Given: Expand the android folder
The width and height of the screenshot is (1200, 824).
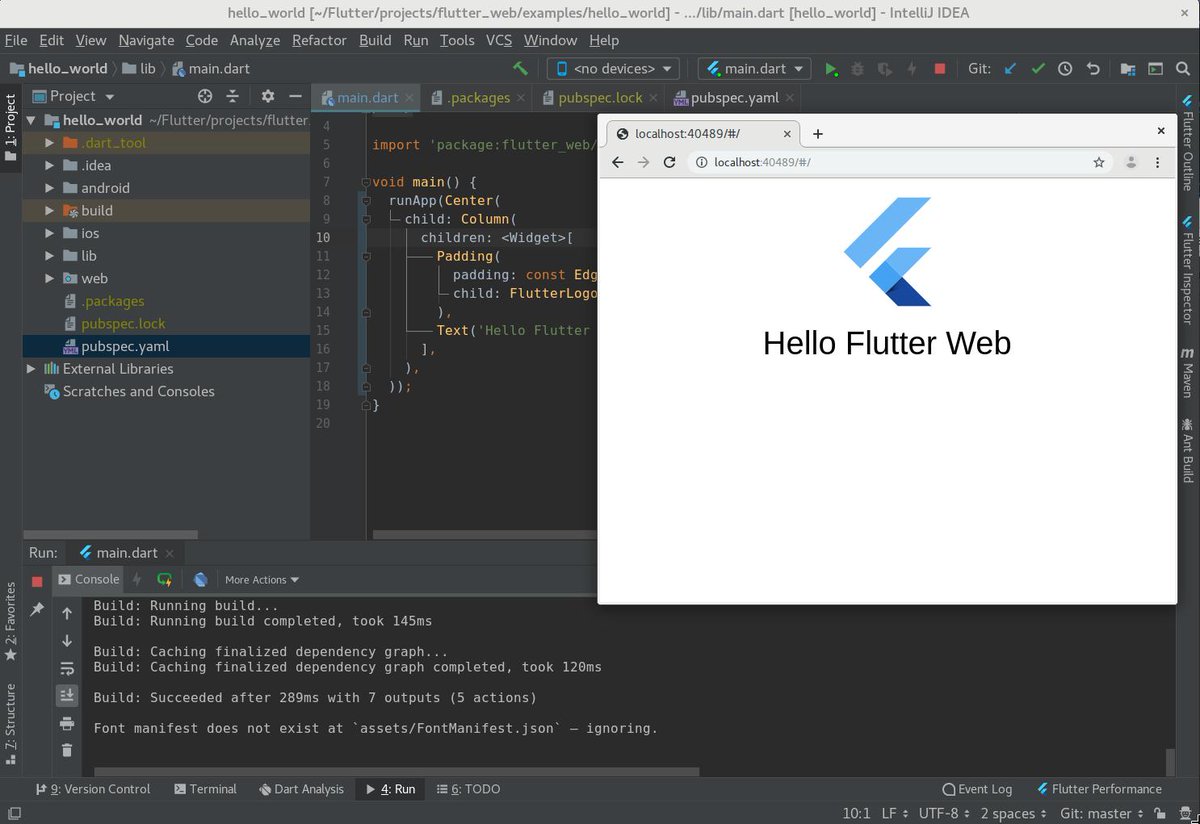Looking at the screenshot, I should click(x=49, y=188).
